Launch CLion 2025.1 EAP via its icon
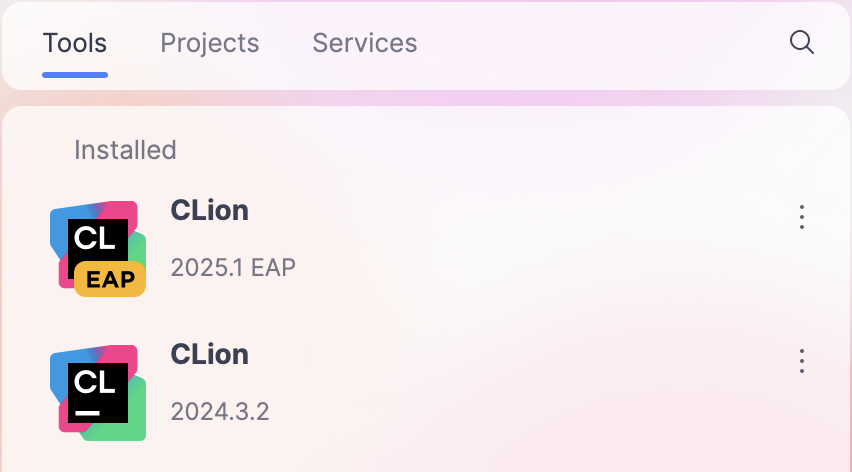 point(98,247)
